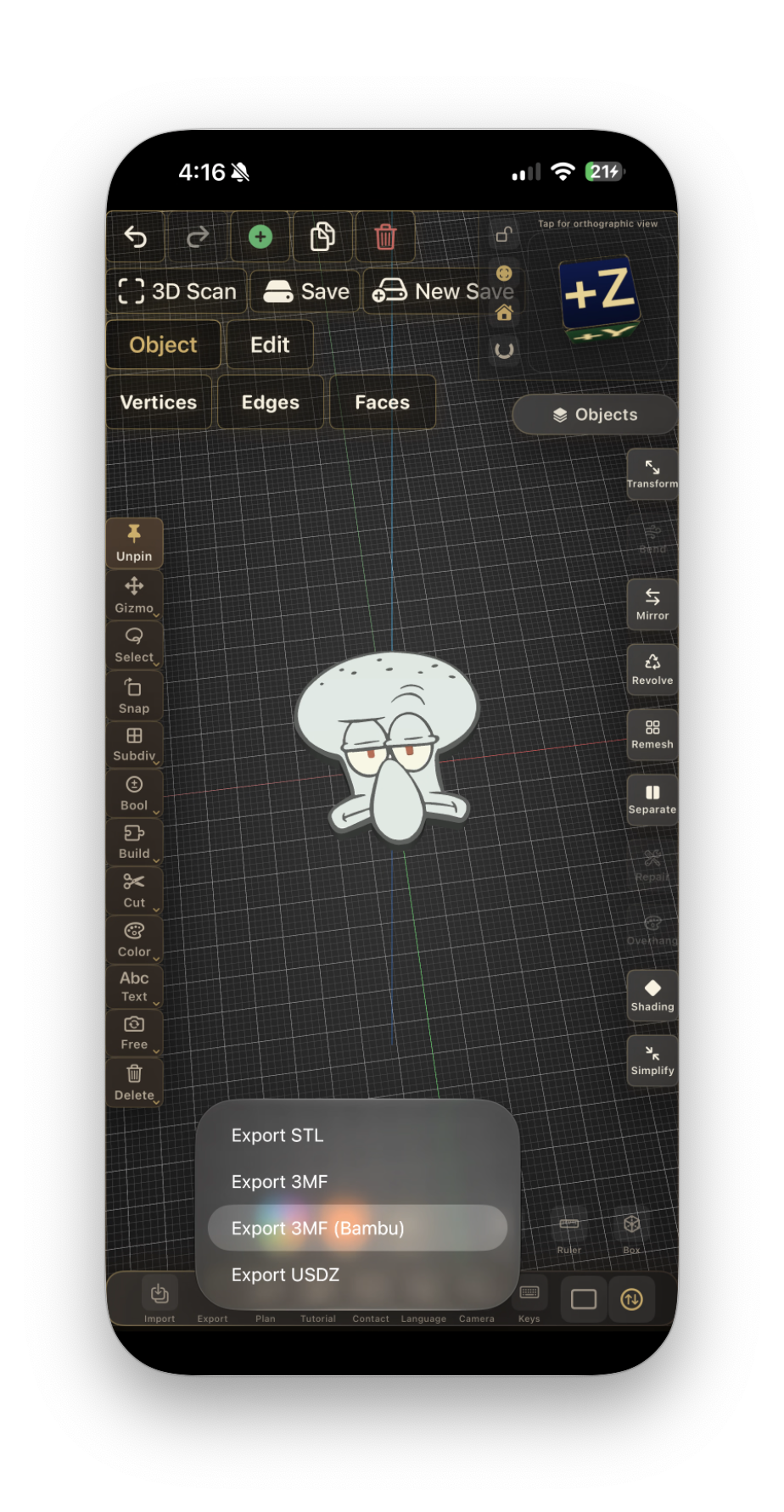The height and width of the screenshot is (1512, 784).
Task: Select Edges selection mode
Action: pos(271,402)
